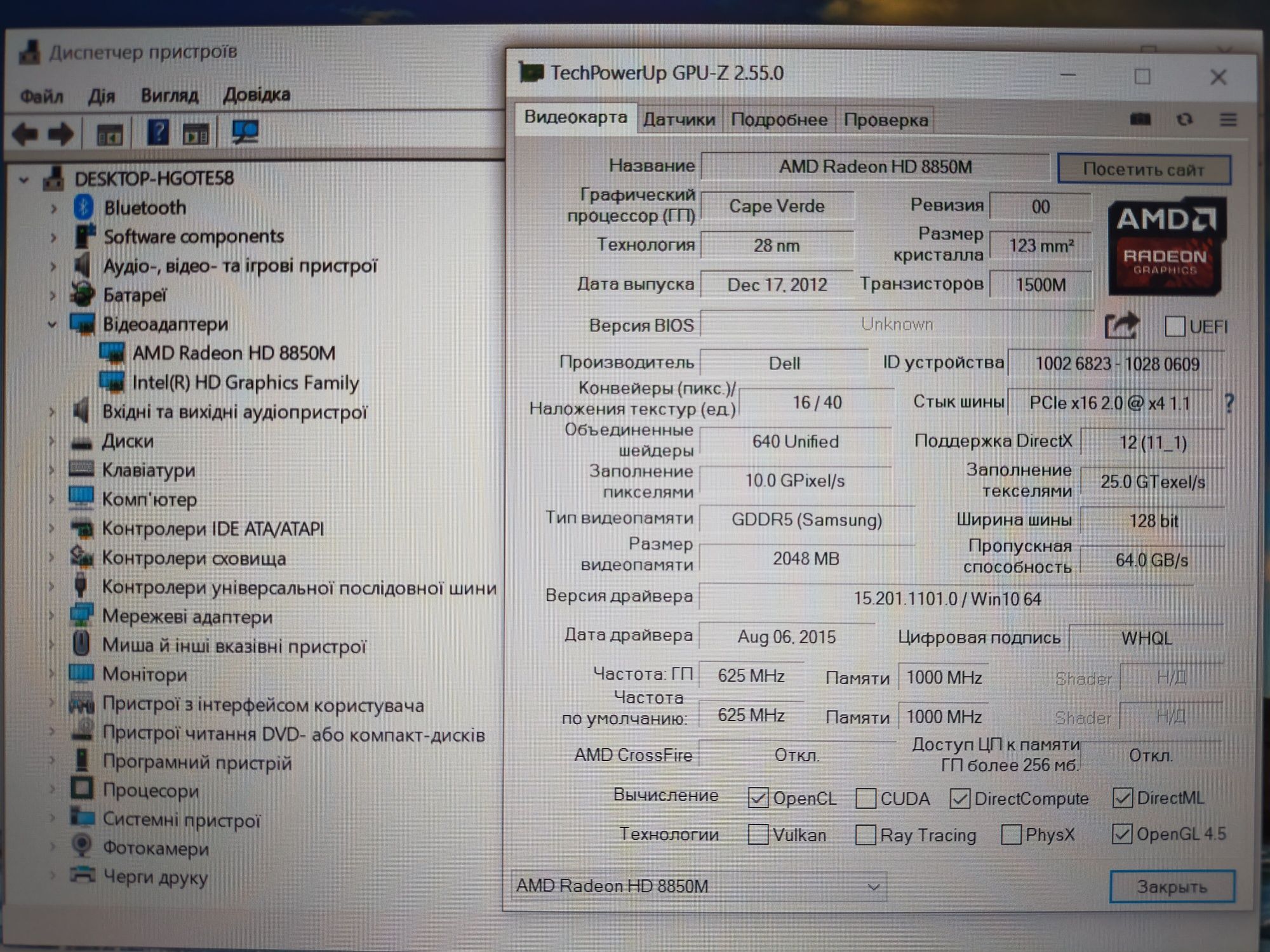Select the Видеокарта tab
Viewport: 1270px width, 952px height.
click(x=575, y=117)
